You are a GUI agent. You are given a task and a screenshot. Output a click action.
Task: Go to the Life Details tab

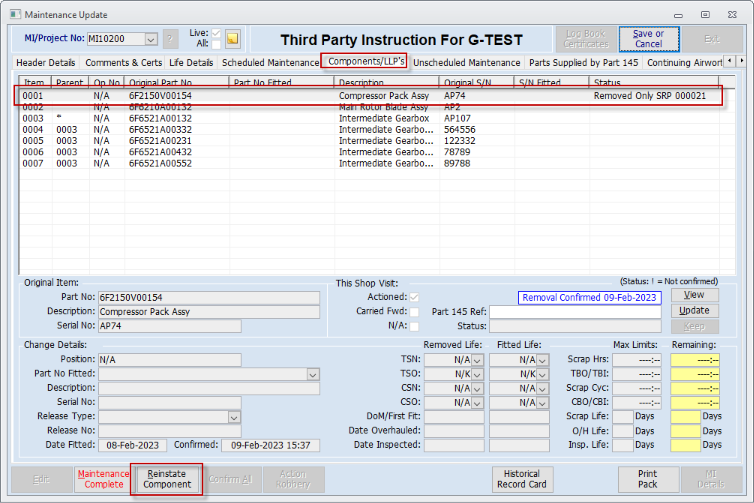click(191, 63)
